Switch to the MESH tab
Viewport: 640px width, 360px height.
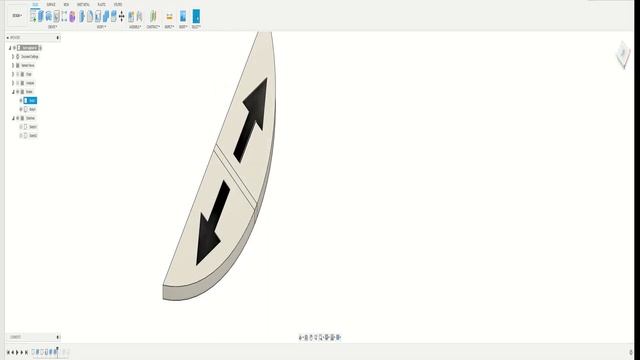66,4
